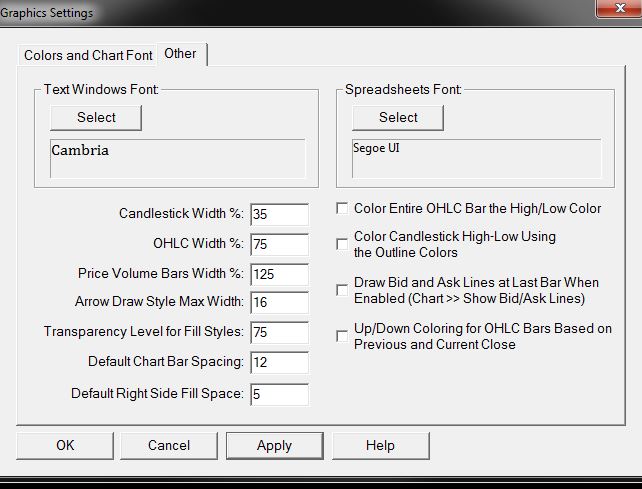Click the 'Candlestick Width %:' label
Viewport: 642px width, 489px height.
(181, 213)
